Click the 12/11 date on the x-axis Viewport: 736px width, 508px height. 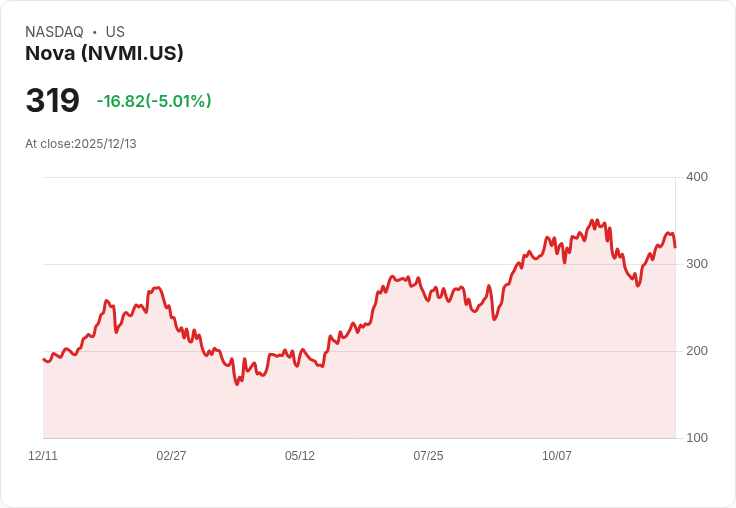(x=43, y=456)
